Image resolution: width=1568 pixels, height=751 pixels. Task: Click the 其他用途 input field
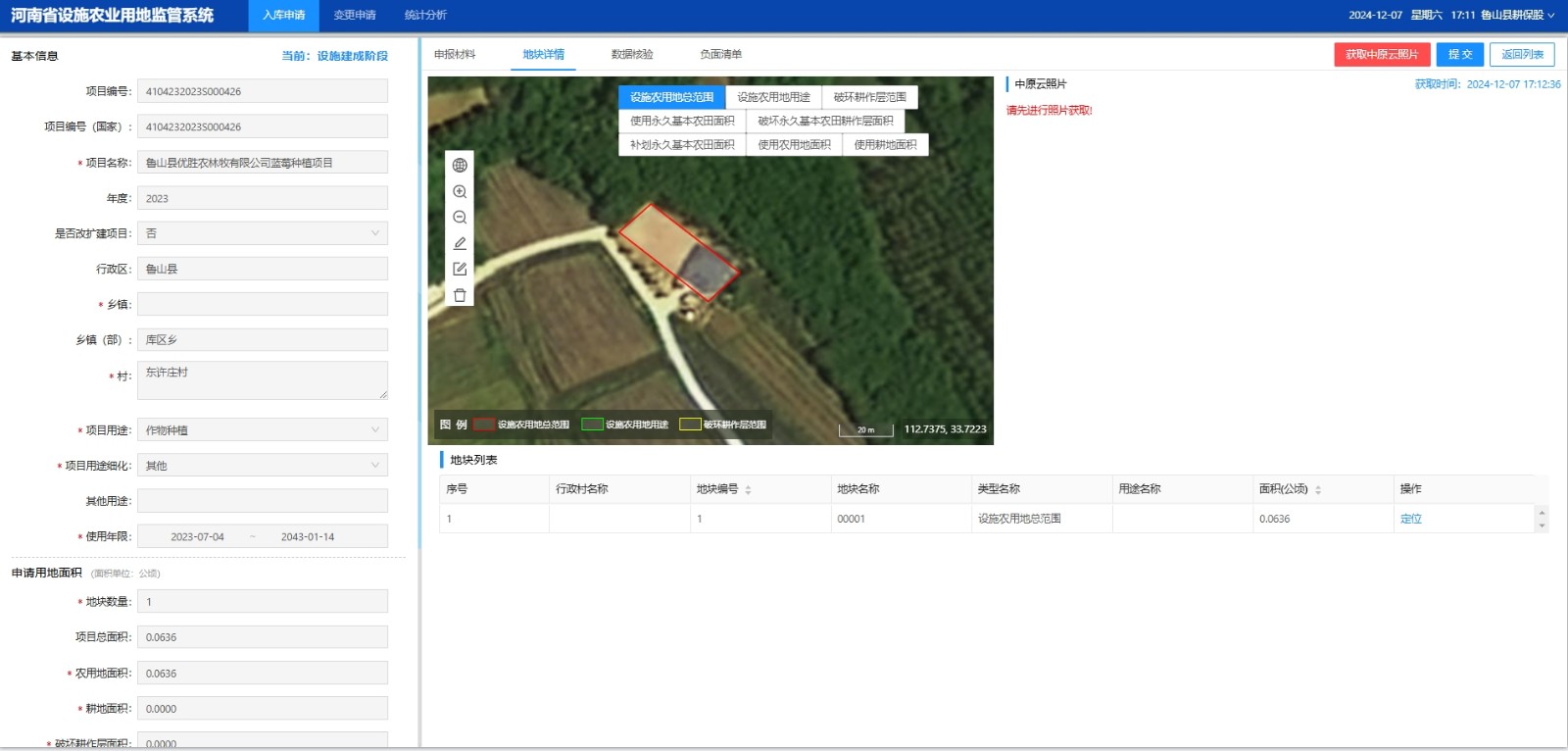point(263,501)
